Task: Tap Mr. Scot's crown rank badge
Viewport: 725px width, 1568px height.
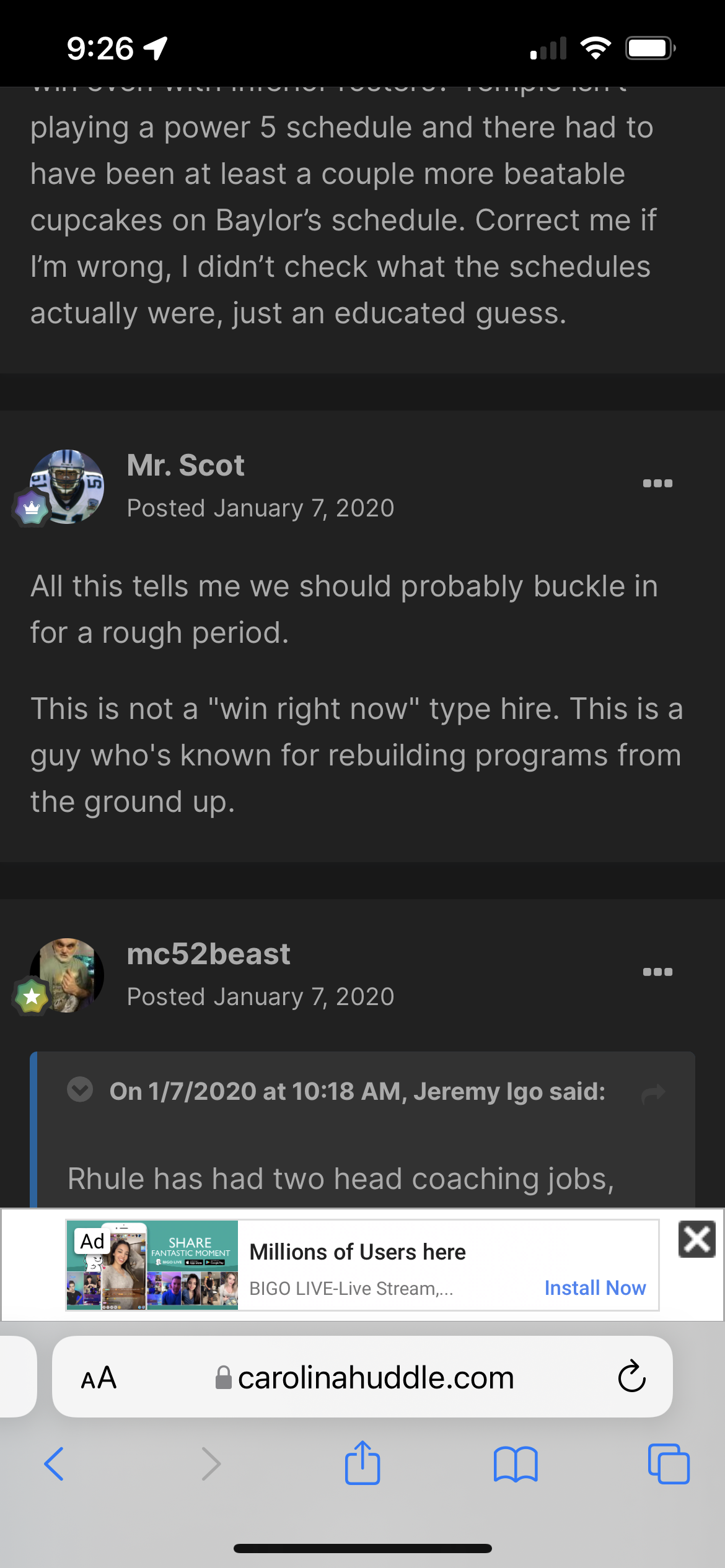Action: tap(32, 508)
